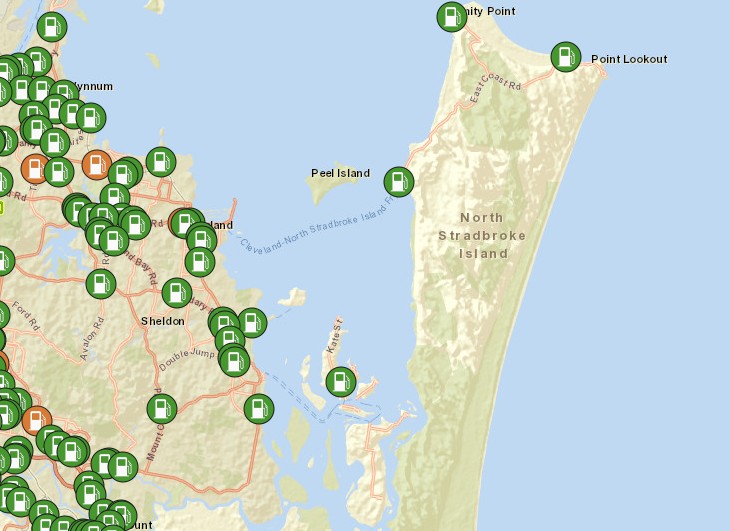Click the fuel station marker at Point Lookout
The width and height of the screenshot is (730, 531).
(565, 57)
